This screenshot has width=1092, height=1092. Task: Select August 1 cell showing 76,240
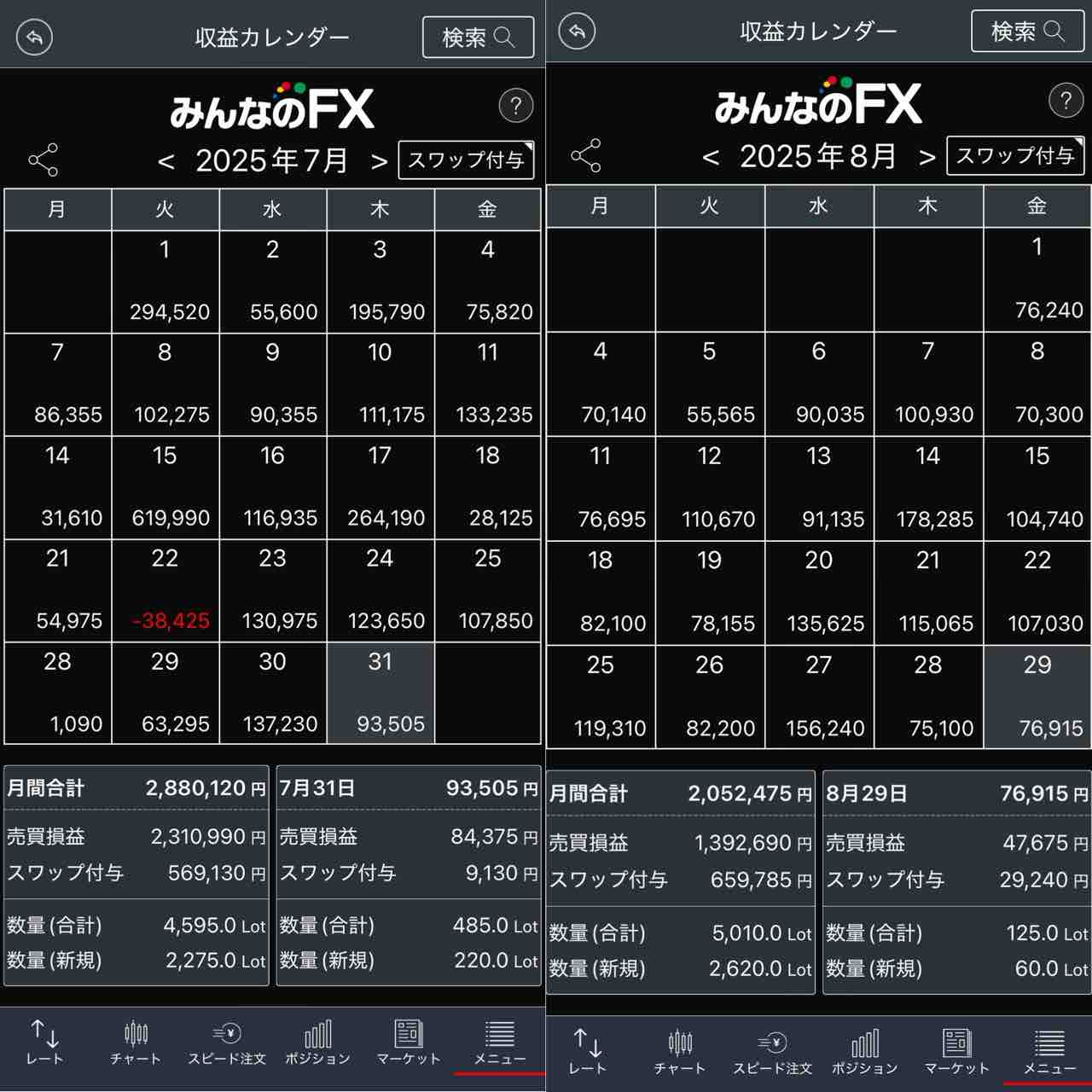[x=1037, y=280]
